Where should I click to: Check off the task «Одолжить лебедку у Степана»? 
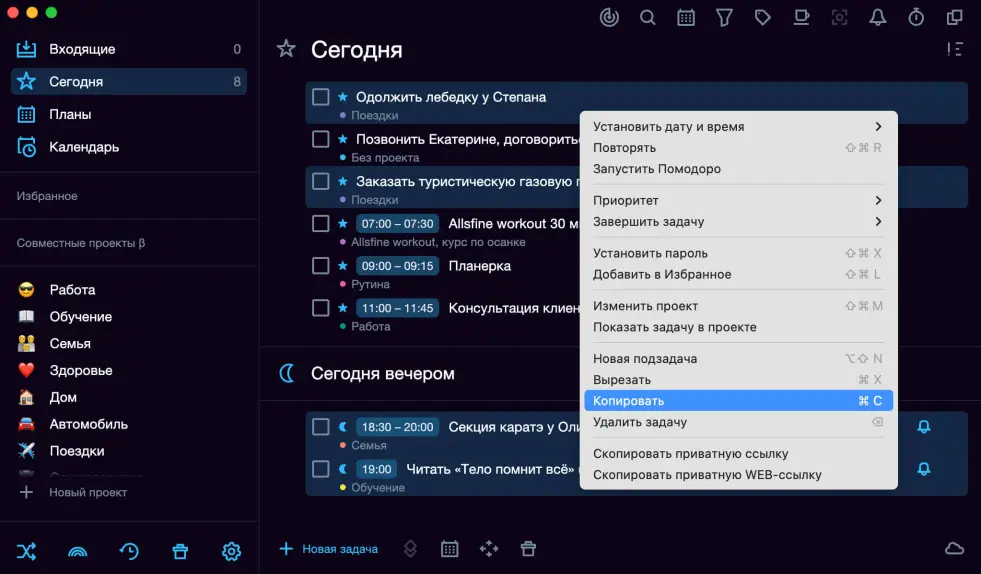pos(321,97)
